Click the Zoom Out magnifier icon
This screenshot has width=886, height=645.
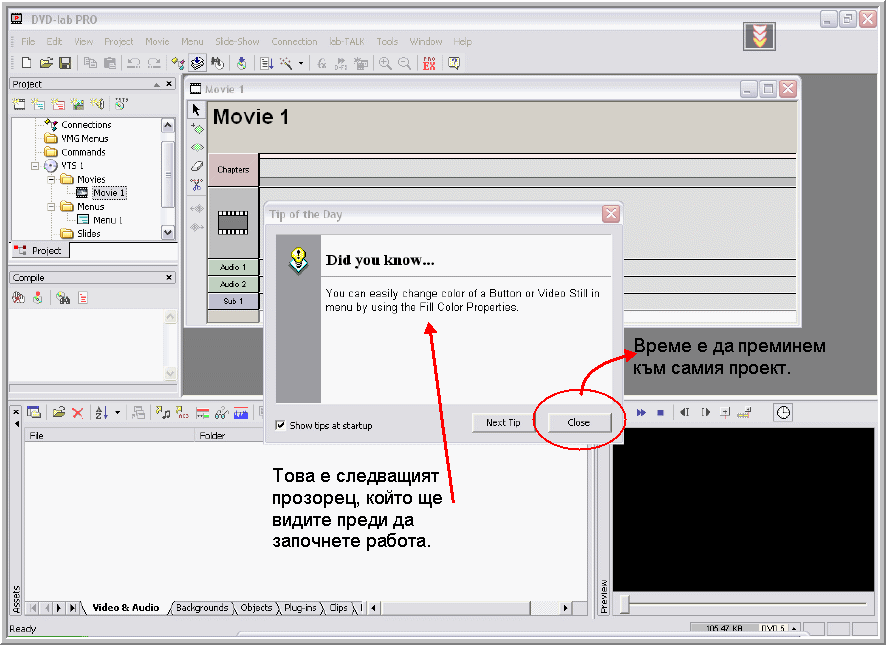pyautogui.click(x=404, y=63)
